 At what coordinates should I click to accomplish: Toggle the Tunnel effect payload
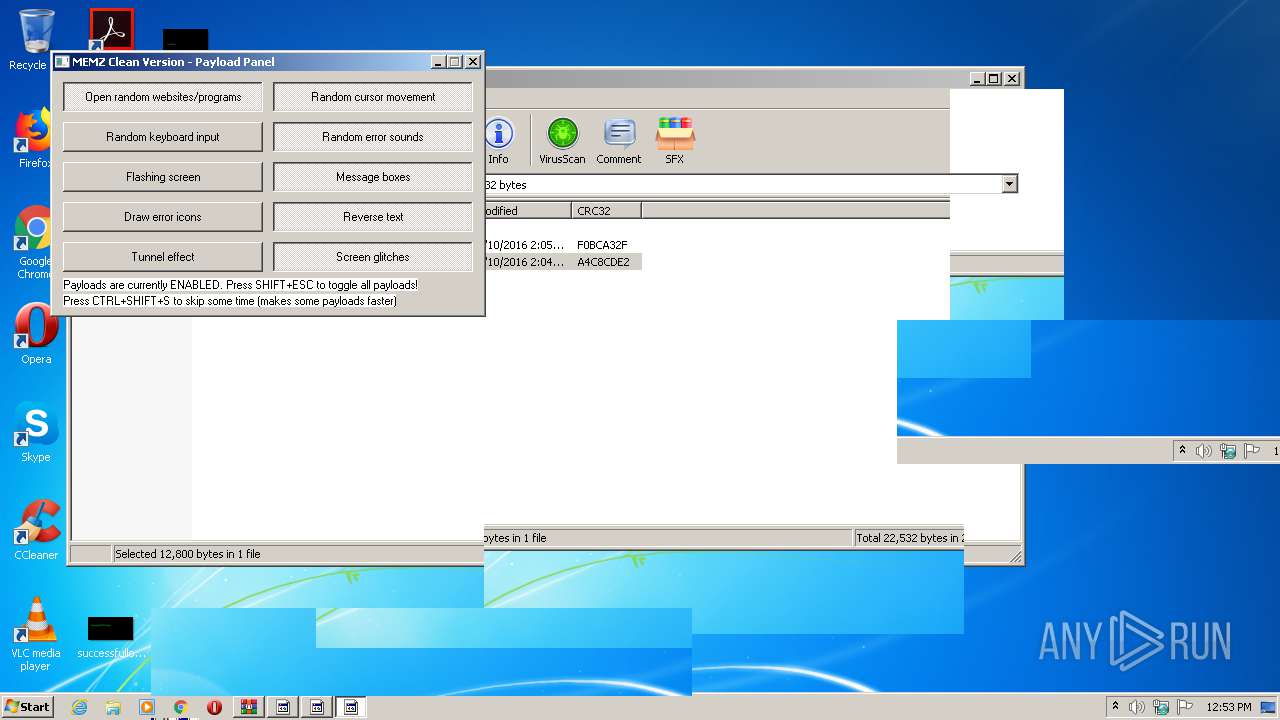(x=163, y=257)
